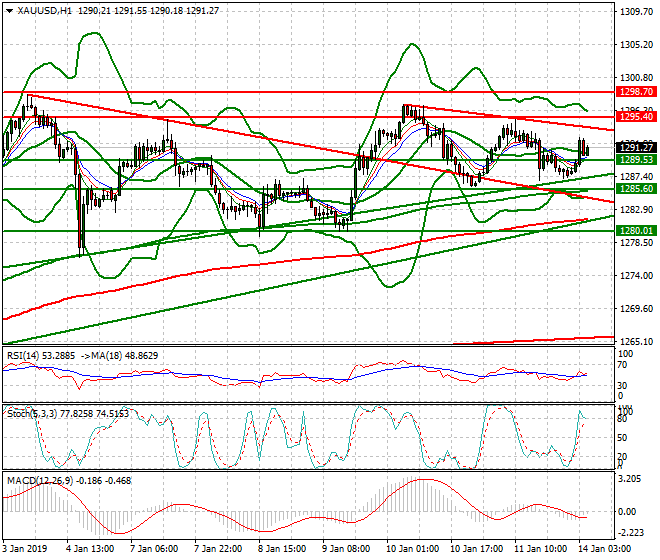Select the 10 Jan 17:00 time label
This screenshot has height=560, width=660.
[x=477, y=549]
